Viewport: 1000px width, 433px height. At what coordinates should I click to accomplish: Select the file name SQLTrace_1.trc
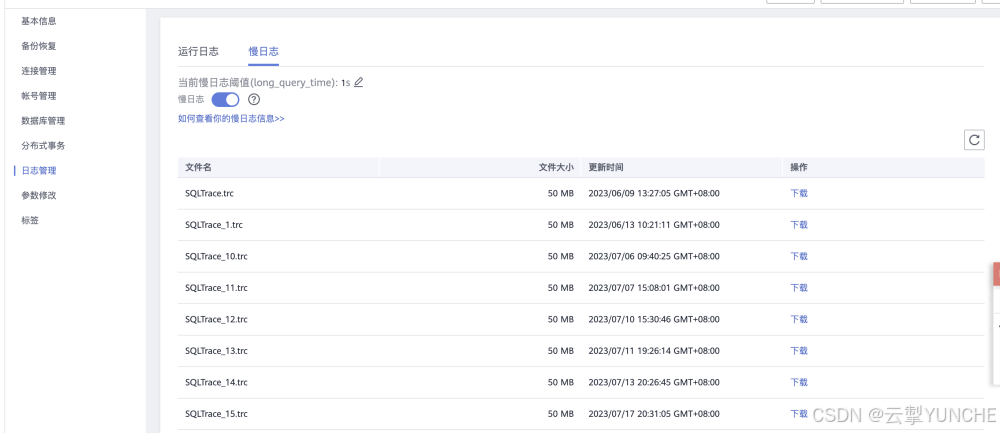click(214, 224)
